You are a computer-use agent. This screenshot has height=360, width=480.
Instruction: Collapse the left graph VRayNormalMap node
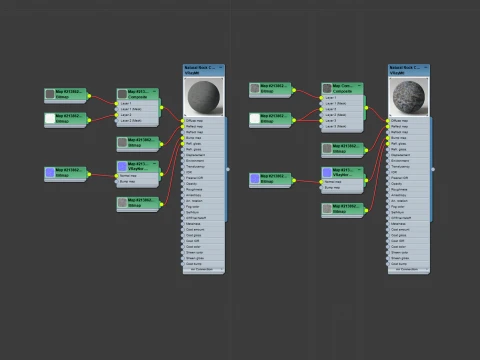pos(154,164)
